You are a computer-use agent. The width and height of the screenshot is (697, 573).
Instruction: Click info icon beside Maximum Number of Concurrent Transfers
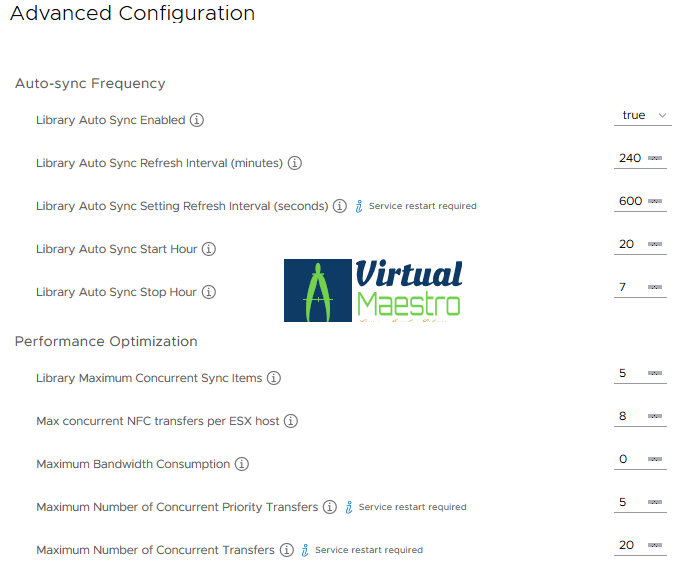[x=286, y=550]
